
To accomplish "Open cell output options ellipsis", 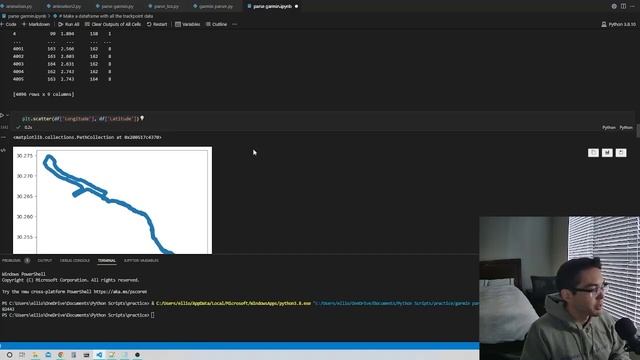I will coord(4,137).
